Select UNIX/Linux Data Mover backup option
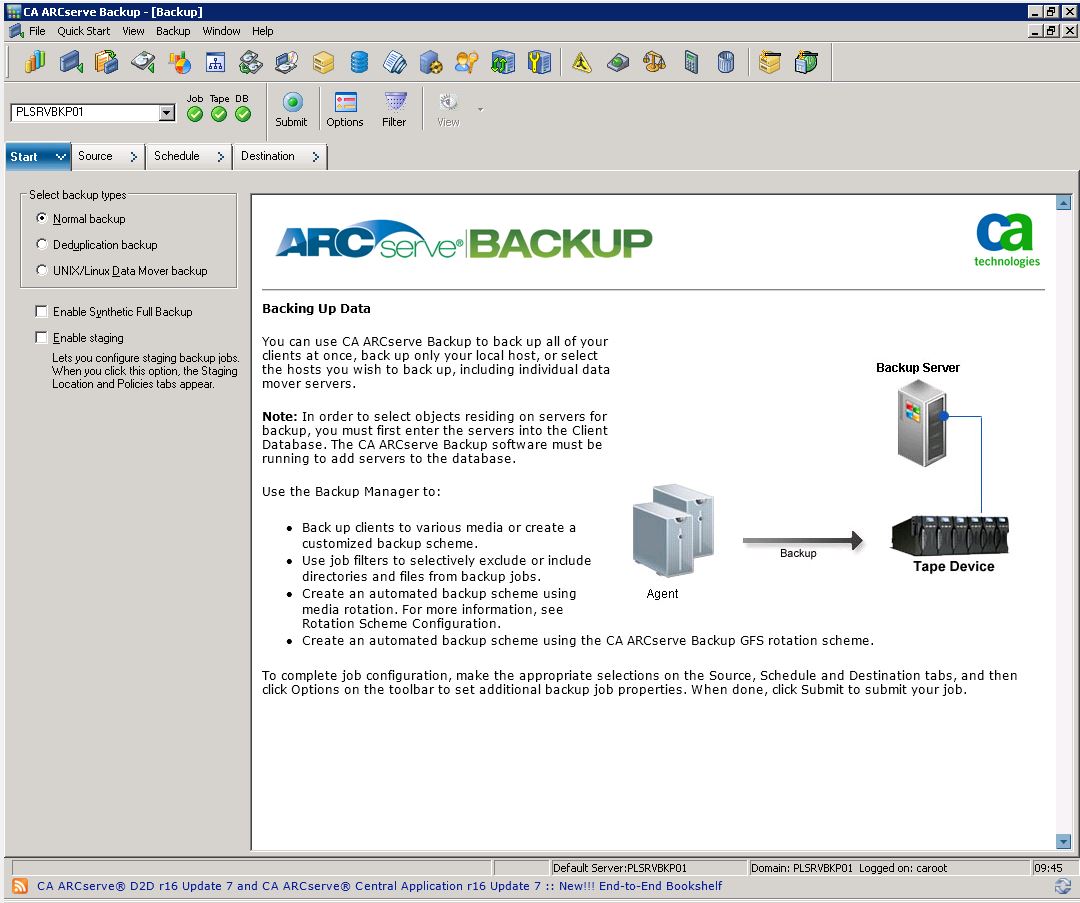The height and width of the screenshot is (903, 1080). (42, 271)
